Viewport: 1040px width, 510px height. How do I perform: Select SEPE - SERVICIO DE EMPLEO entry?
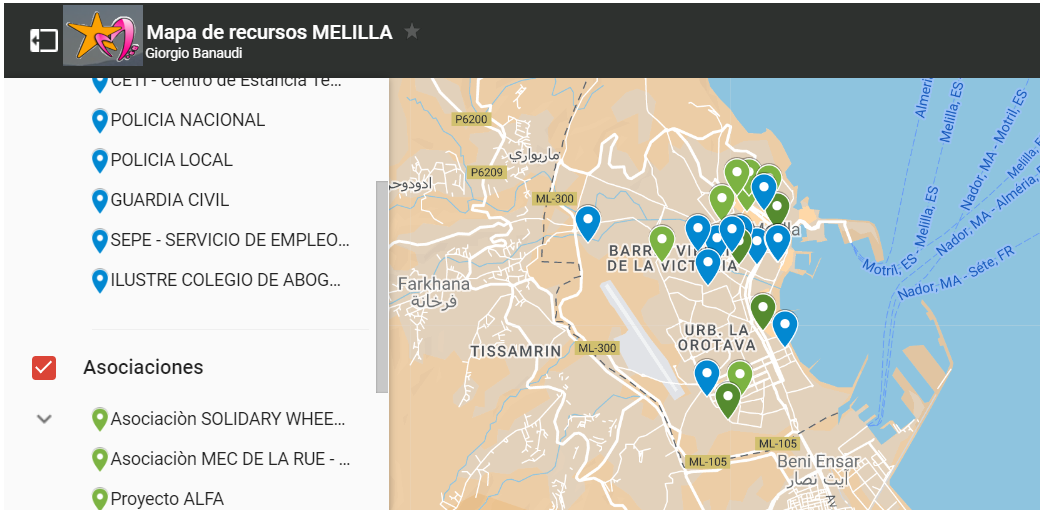tap(230, 240)
